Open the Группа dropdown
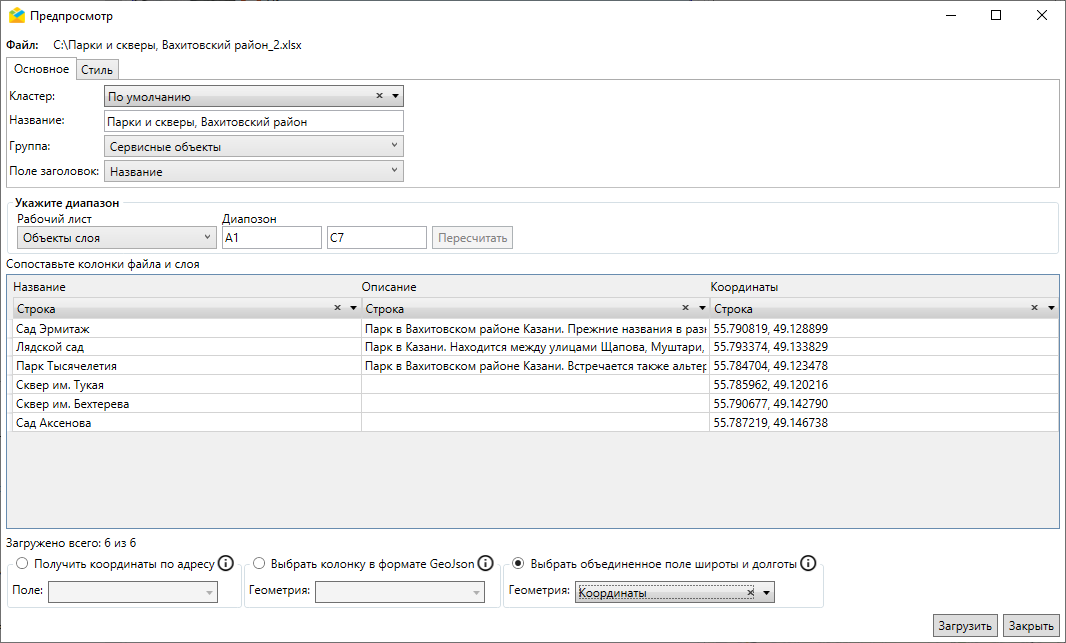Image resolution: width=1066 pixels, height=643 pixels. point(253,147)
